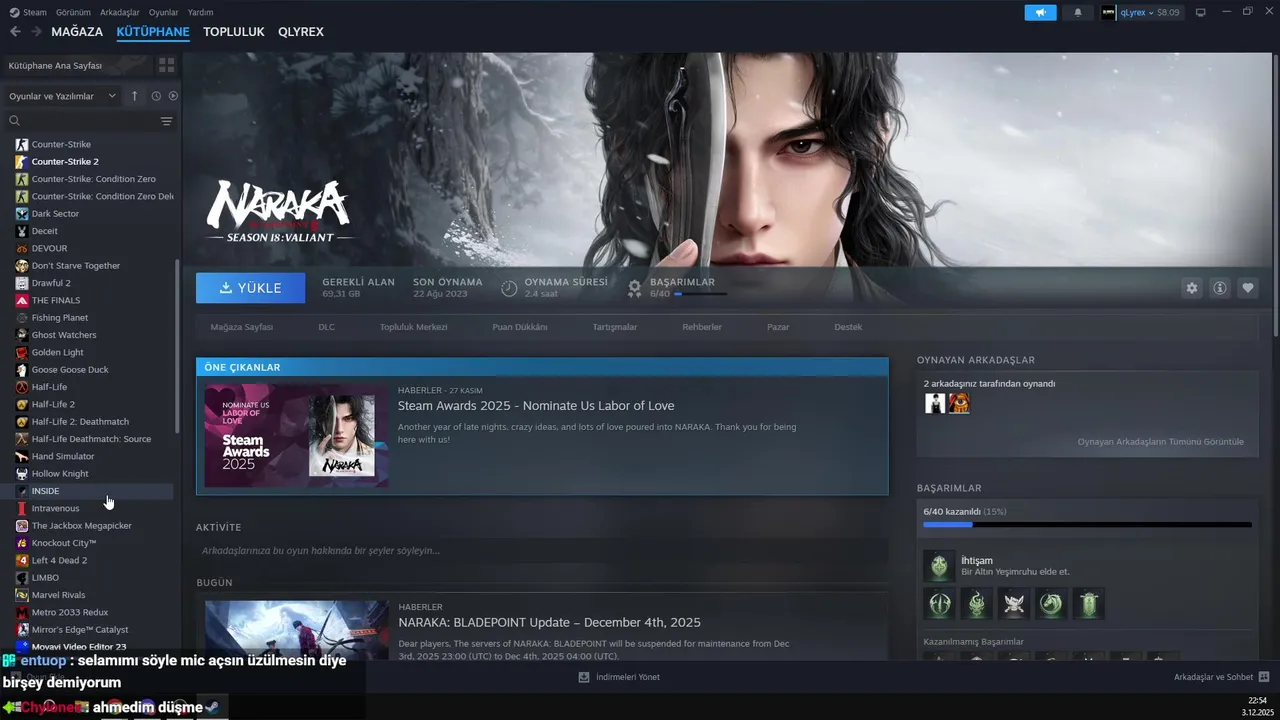The image size is (1280, 720).
Task: Select Left 4 Dead 2 in library list
Action: [59, 560]
